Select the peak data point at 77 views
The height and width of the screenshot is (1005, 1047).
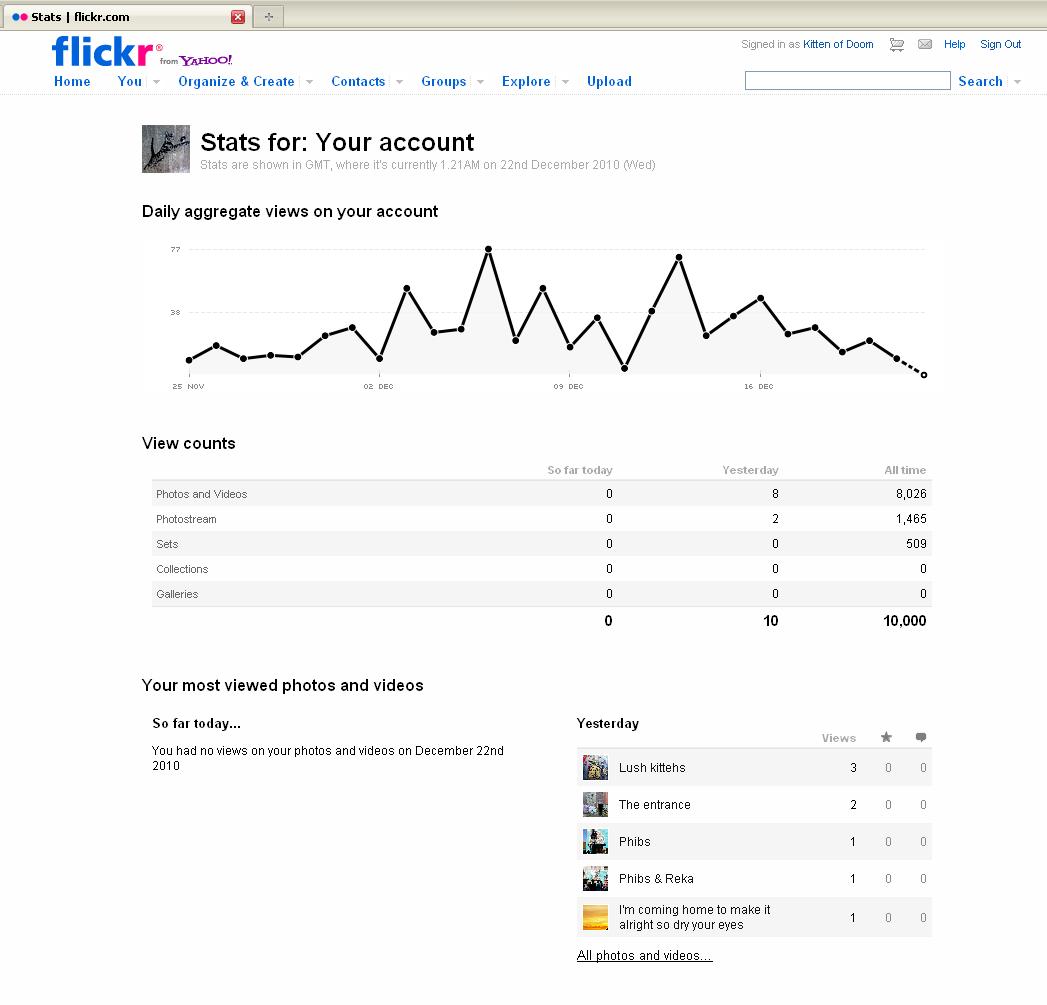click(x=488, y=249)
